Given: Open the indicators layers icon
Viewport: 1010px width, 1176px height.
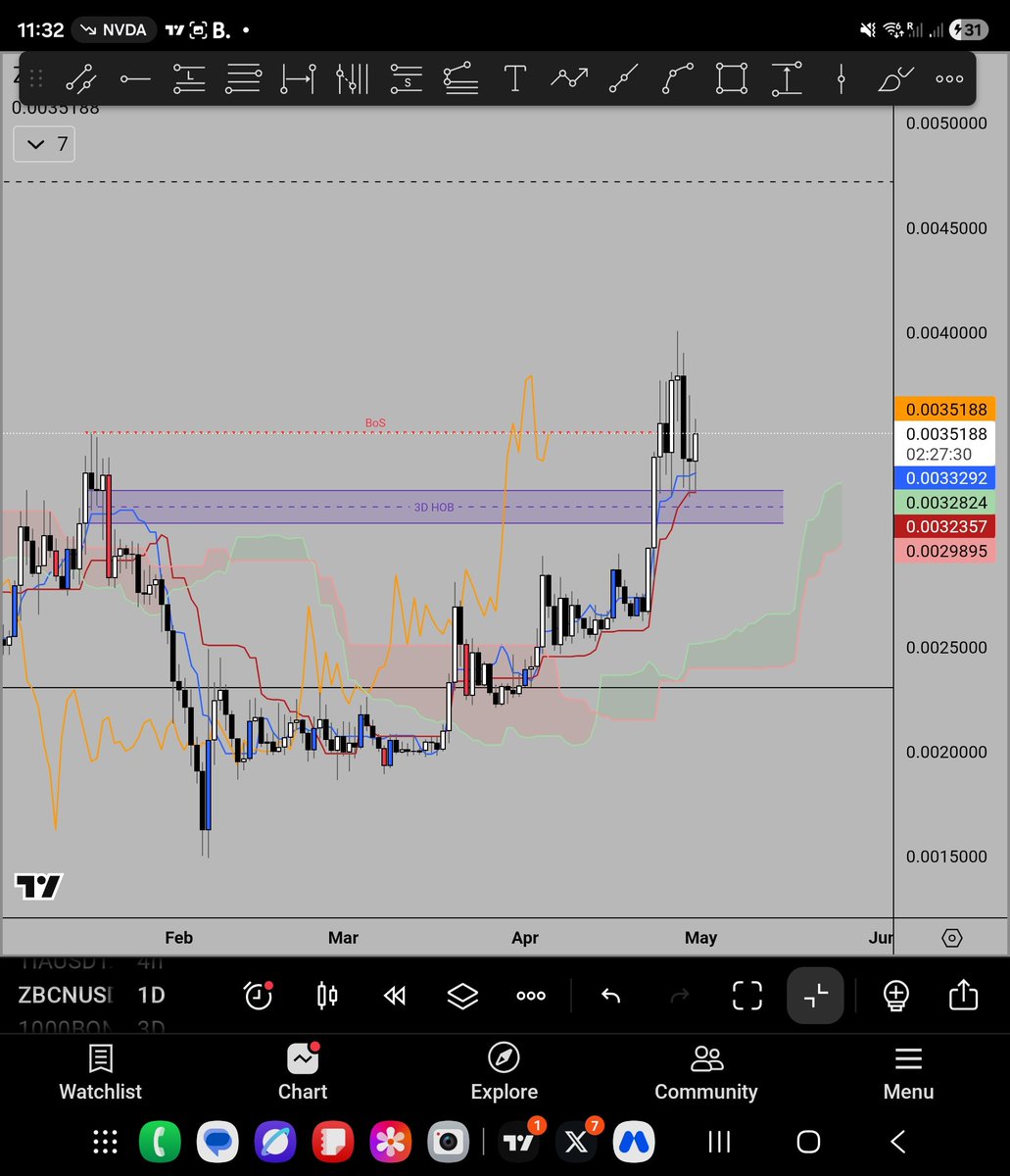Looking at the screenshot, I should [462, 996].
